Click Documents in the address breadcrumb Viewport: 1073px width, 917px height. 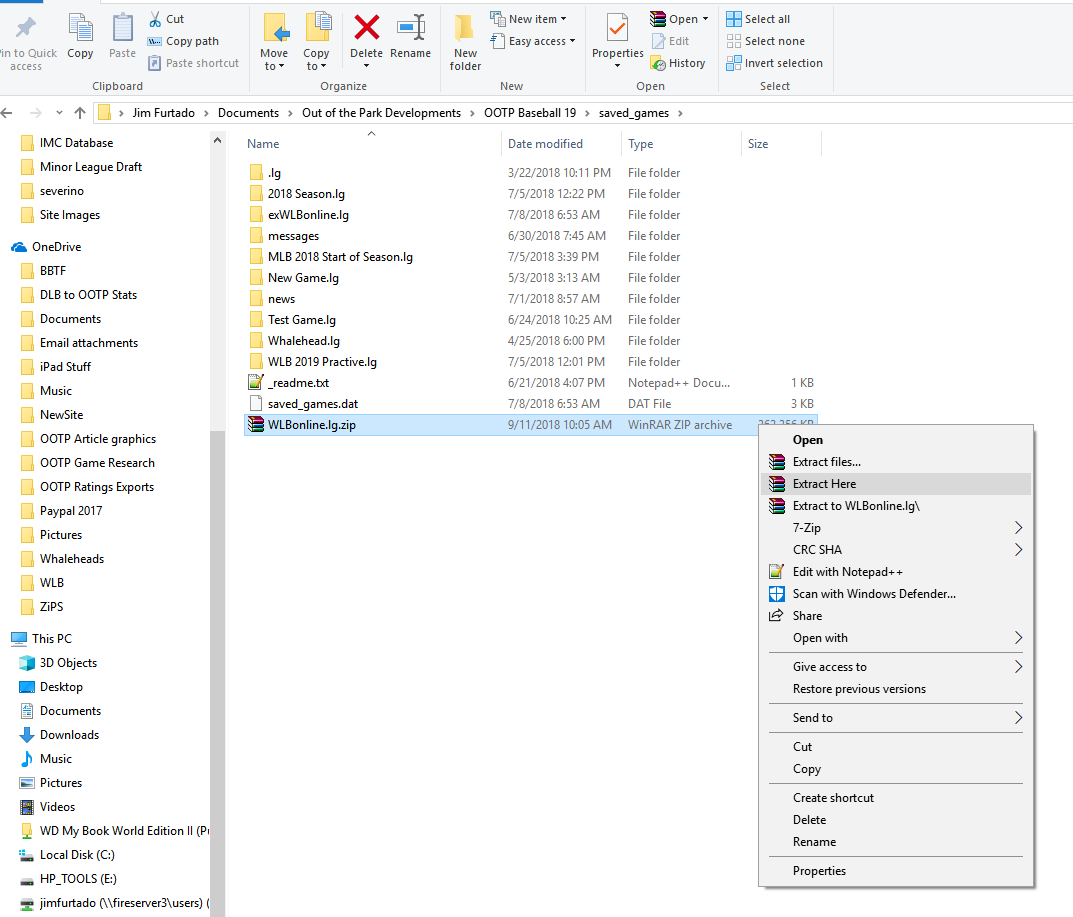coord(248,113)
